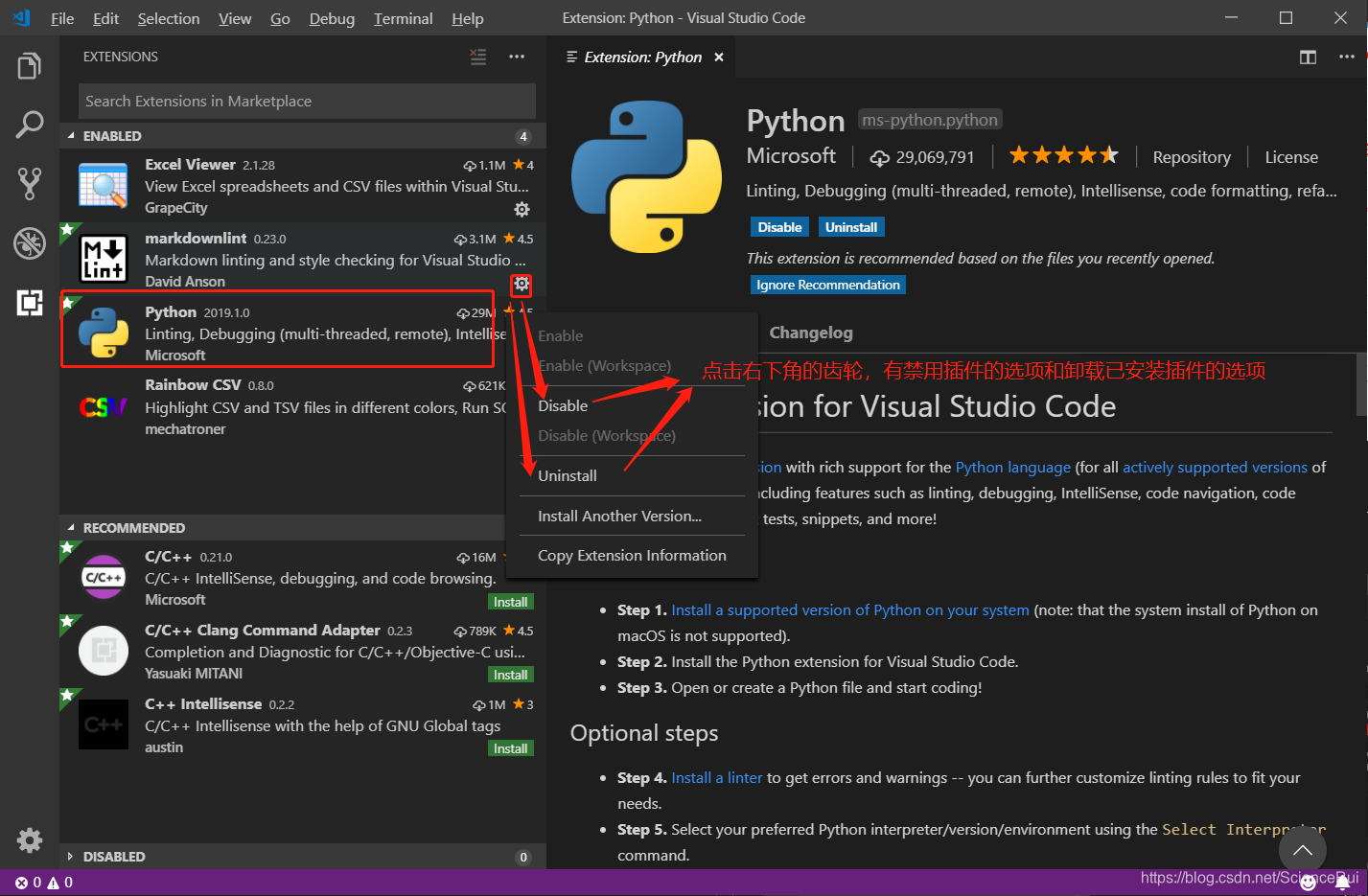1368x896 pixels.
Task: Click markdownlint manage gear icon
Action: pos(522,284)
